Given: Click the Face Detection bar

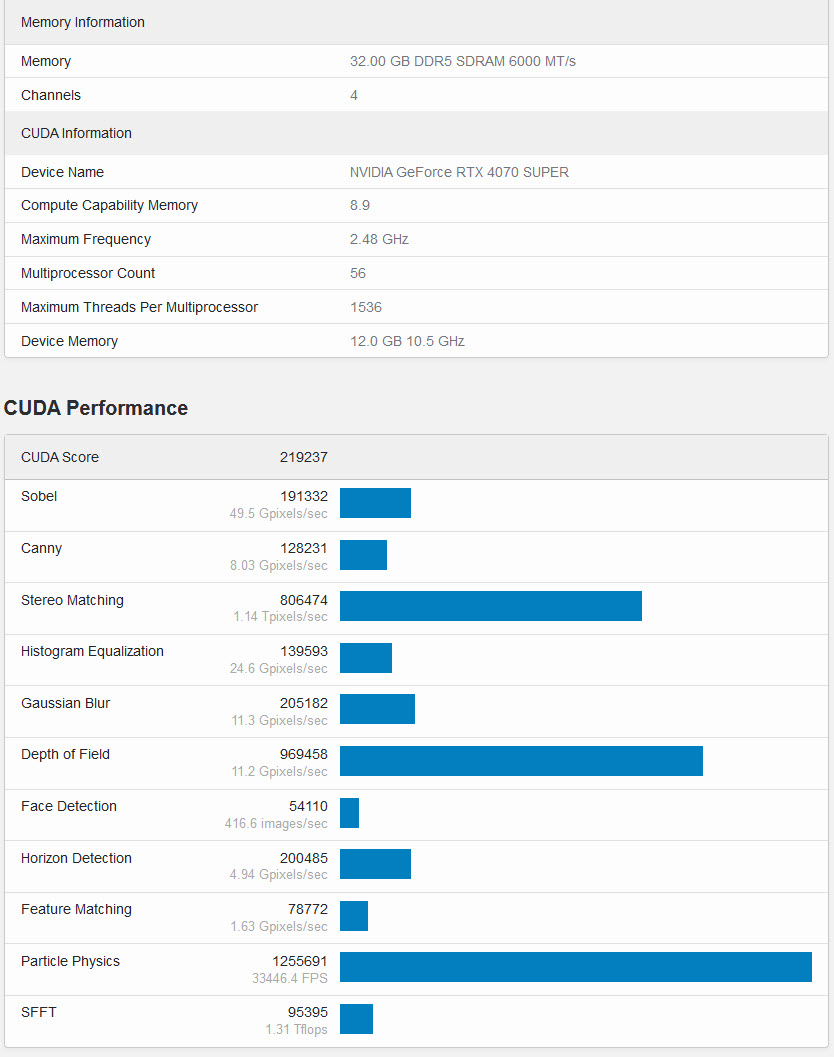Looking at the screenshot, I should [349, 813].
